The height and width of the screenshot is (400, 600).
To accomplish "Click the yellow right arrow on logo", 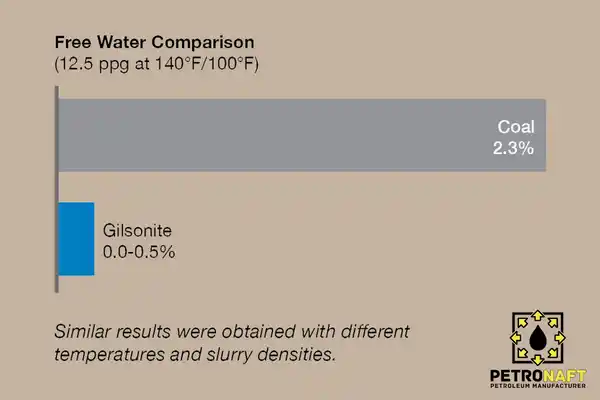I will pos(560,338).
